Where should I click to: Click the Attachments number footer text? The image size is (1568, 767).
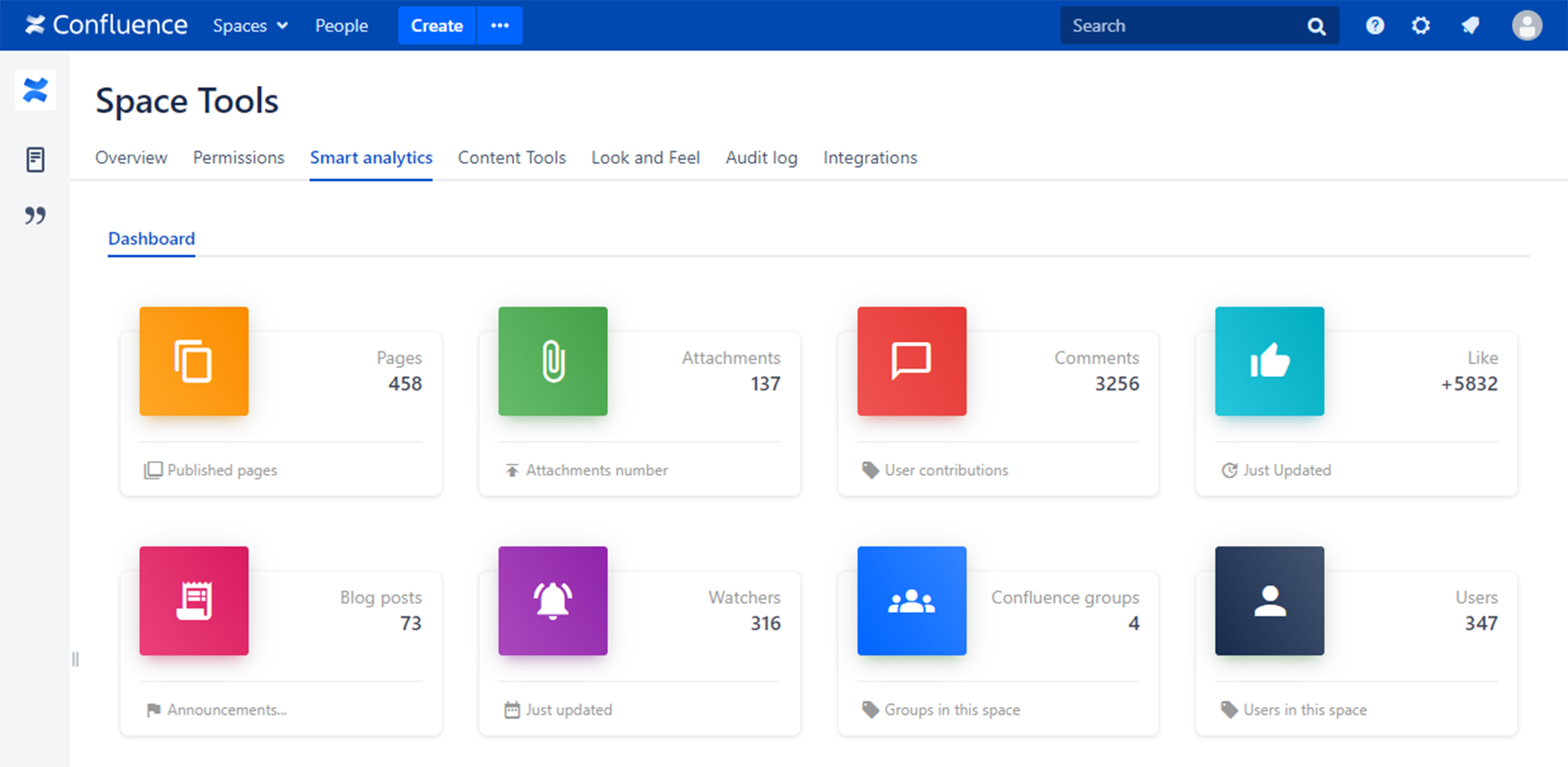tap(597, 470)
